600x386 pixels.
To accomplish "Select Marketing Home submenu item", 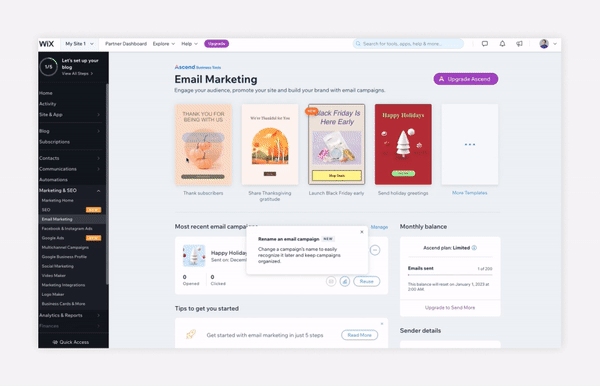I will (57, 200).
